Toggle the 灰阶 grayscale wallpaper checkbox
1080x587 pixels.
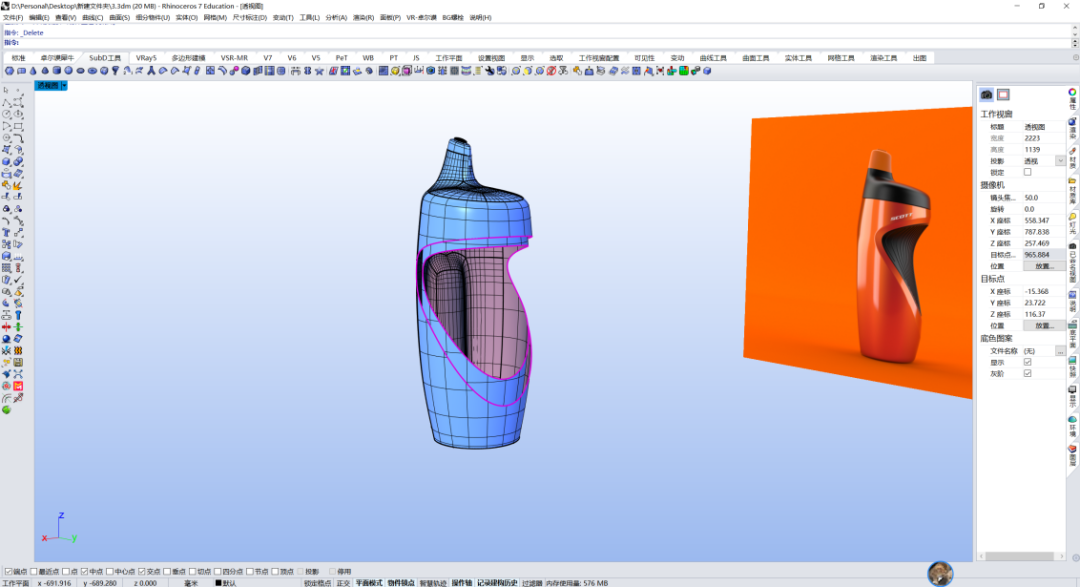coord(1028,373)
